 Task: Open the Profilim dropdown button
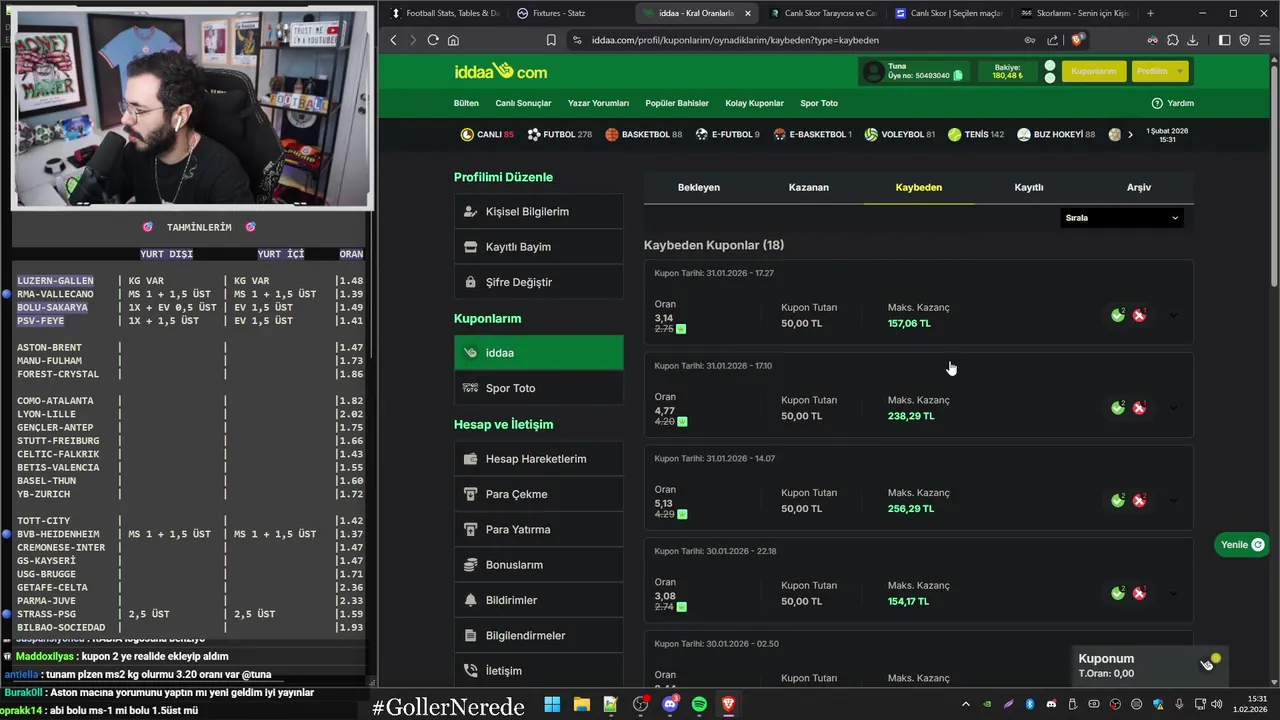tap(1160, 71)
